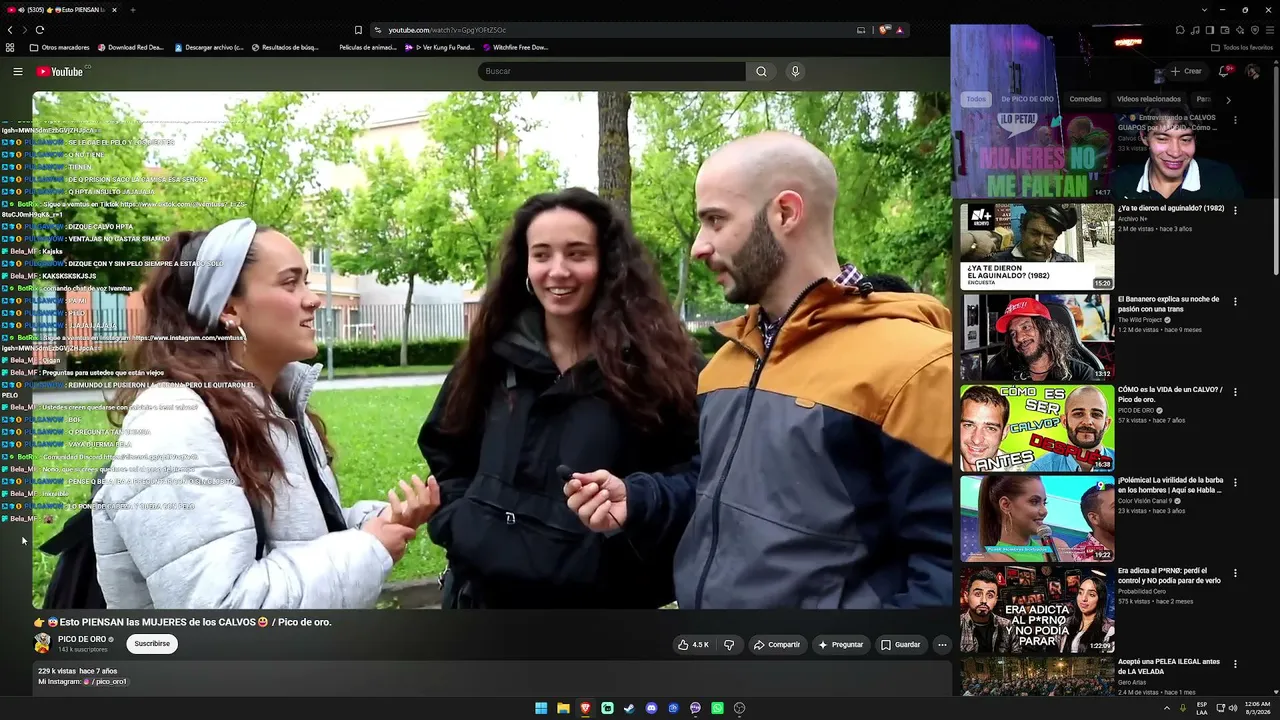This screenshot has height=720, width=1280.
Task: Open more actions menu under the video
Action: [941, 645]
